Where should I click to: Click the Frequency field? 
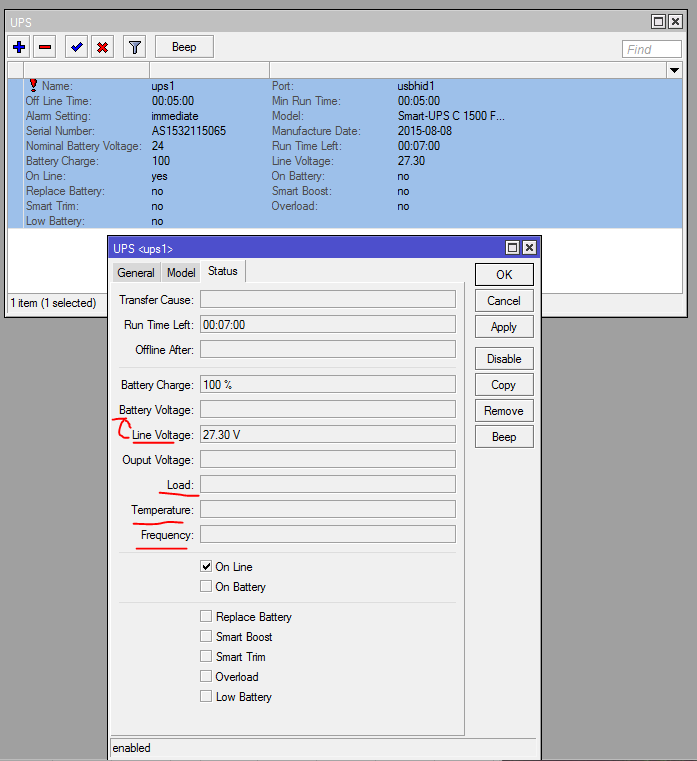[x=328, y=534]
